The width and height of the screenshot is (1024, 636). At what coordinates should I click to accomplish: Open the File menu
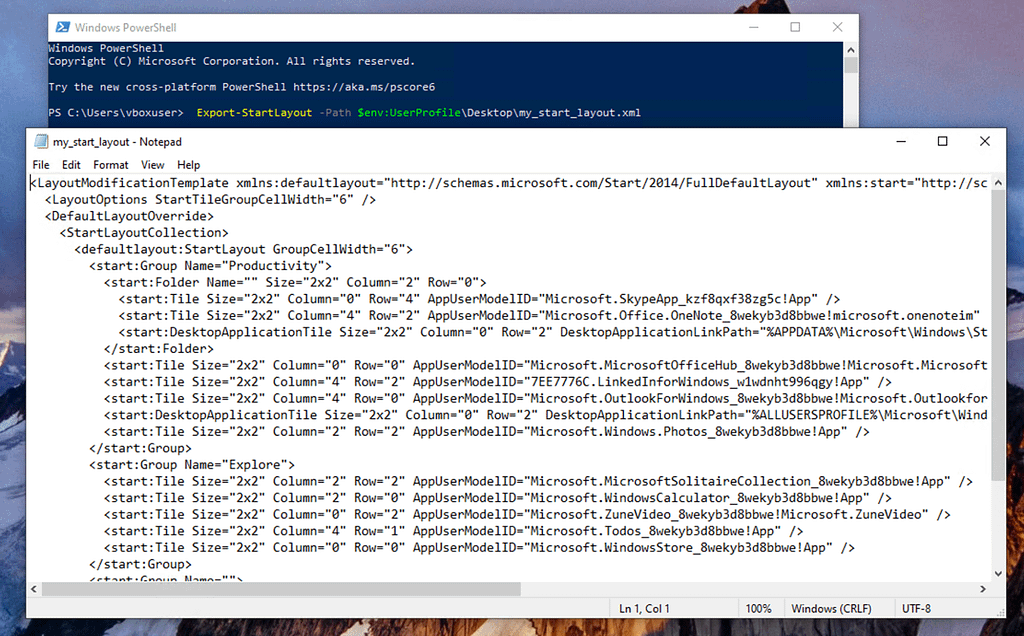40,164
